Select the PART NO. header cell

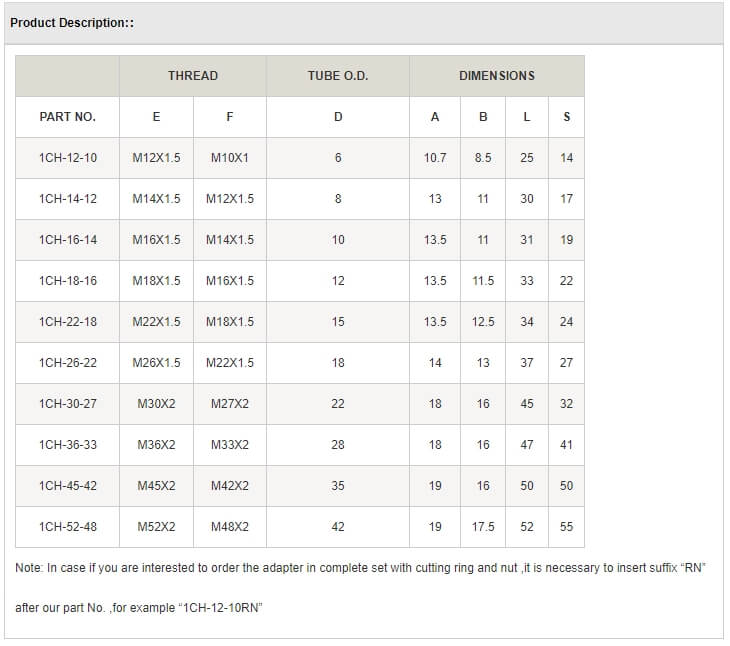68,117
